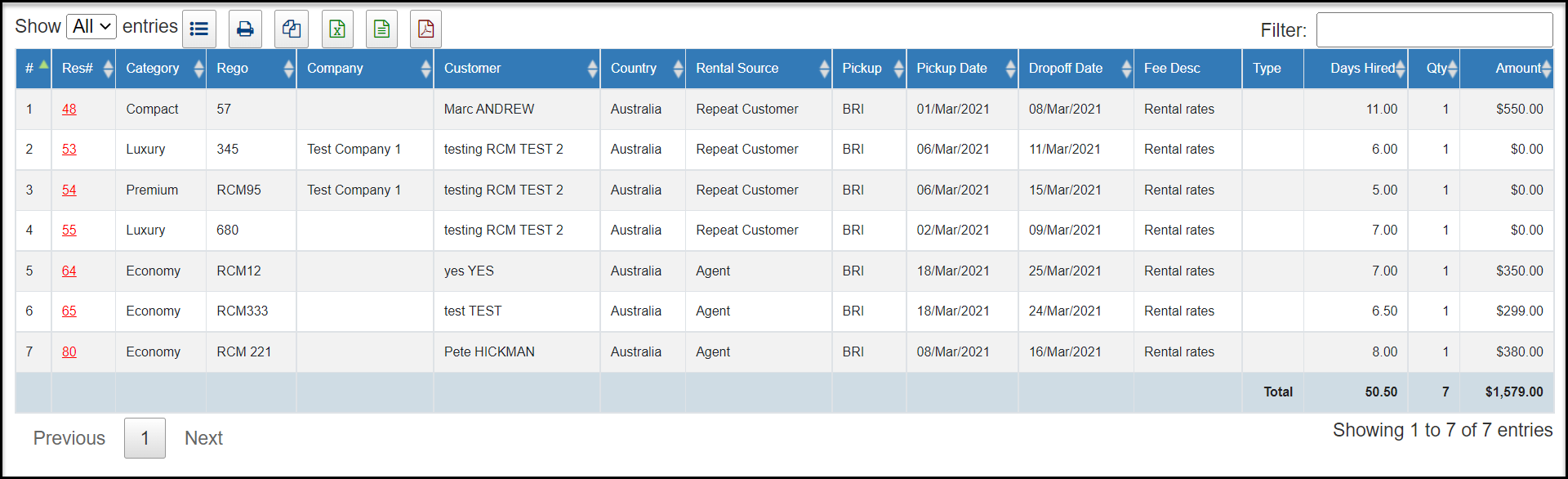Image resolution: width=1568 pixels, height=479 pixels.
Task: Sort table by Category column
Action: [x=161, y=69]
